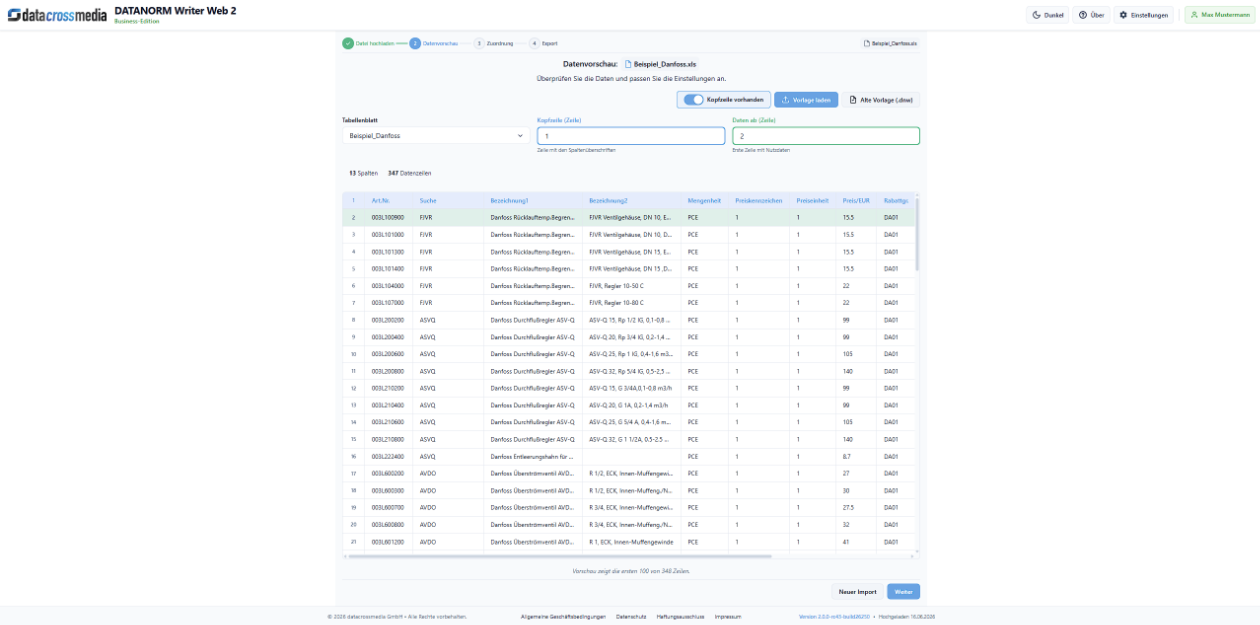Click the Mengenheit column header
1260x625 pixels.
tap(704, 200)
